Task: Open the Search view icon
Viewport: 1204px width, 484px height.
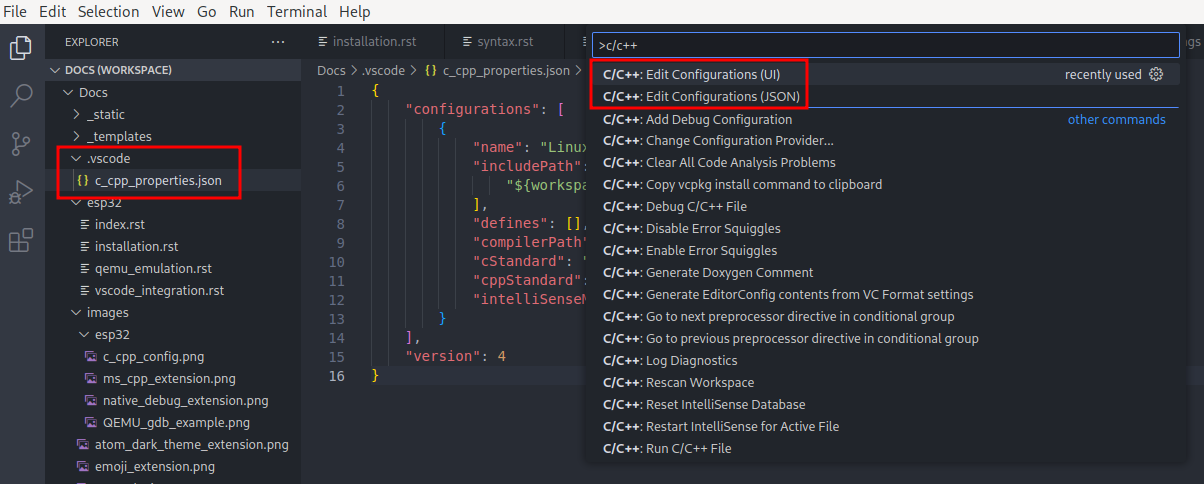Action: coord(20,96)
